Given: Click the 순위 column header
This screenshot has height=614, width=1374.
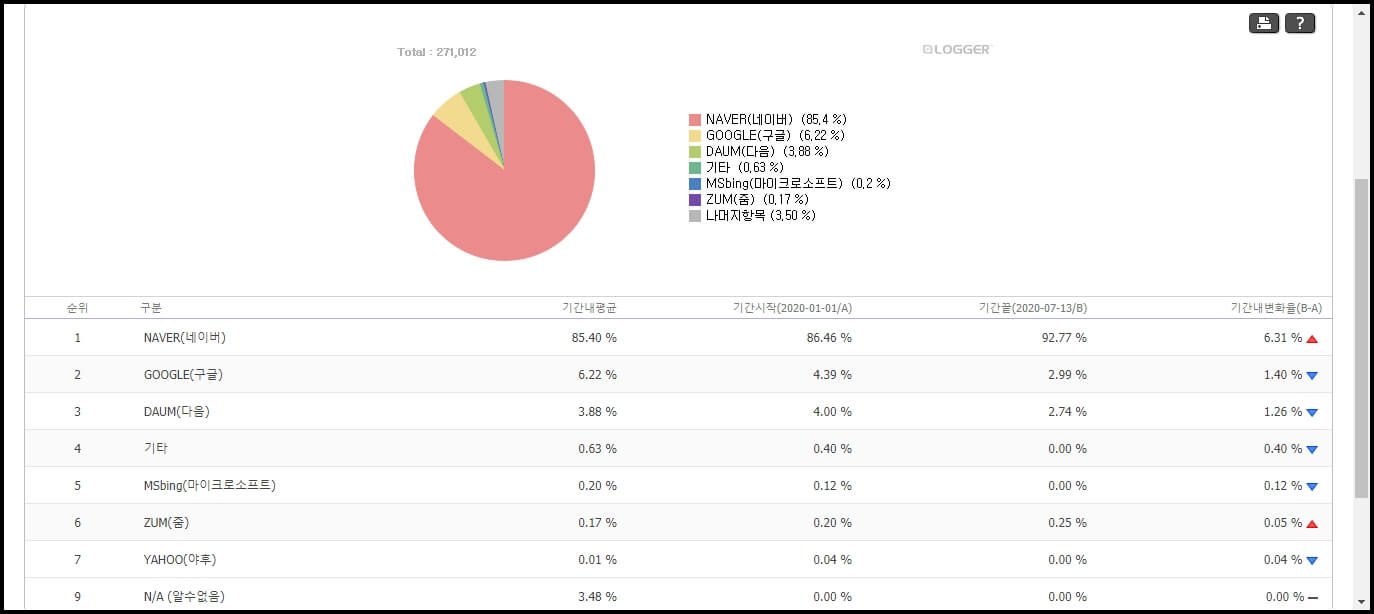Looking at the screenshot, I should [x=77, y=308].
